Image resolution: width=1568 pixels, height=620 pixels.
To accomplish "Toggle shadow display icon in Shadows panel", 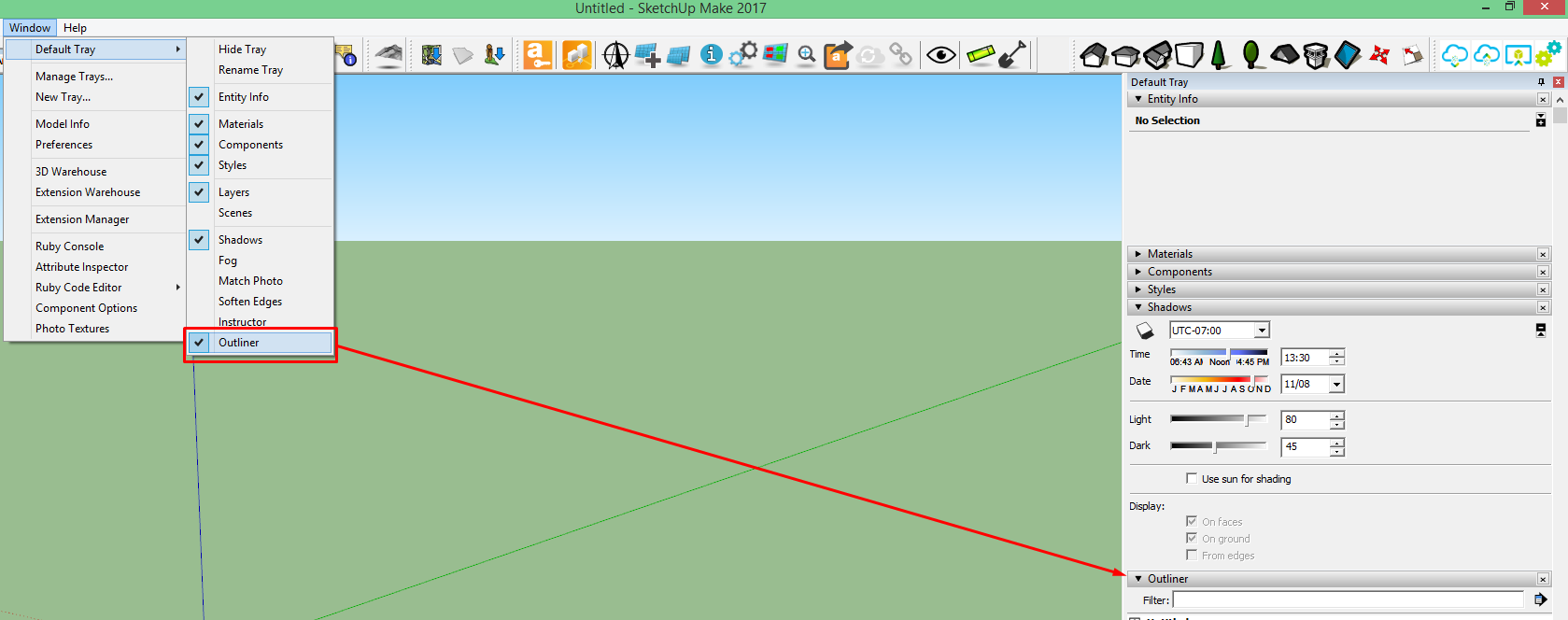I will click(1145, 331).
